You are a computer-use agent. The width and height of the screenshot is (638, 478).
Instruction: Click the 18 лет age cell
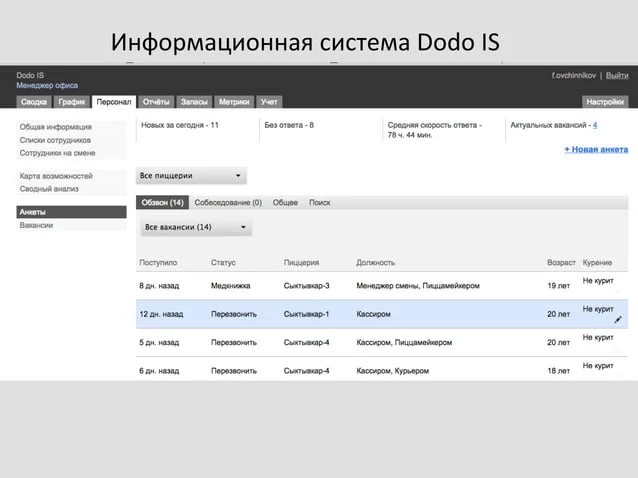click(x=559, y=371)
